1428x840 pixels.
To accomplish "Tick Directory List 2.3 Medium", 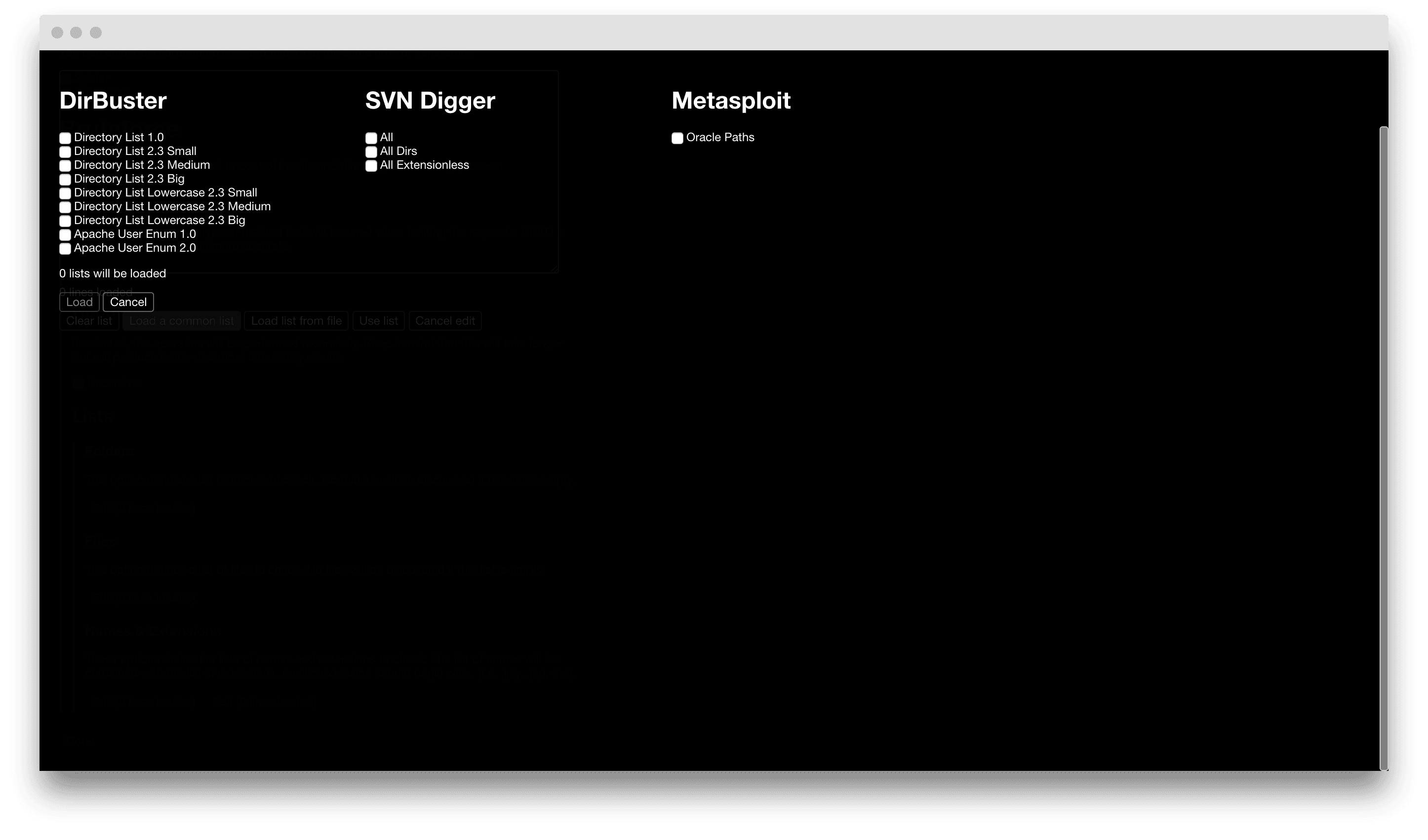I will pos(65,166).
